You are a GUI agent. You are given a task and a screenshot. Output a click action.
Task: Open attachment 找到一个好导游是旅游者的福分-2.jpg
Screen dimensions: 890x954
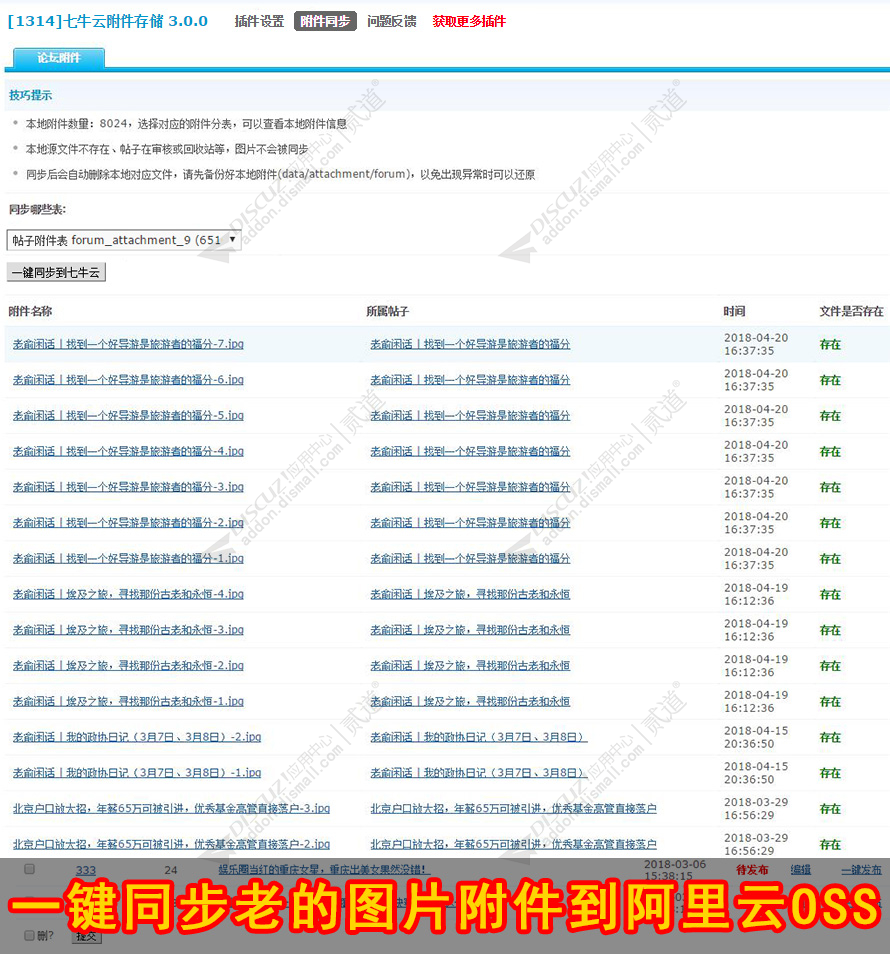(128, 523)
